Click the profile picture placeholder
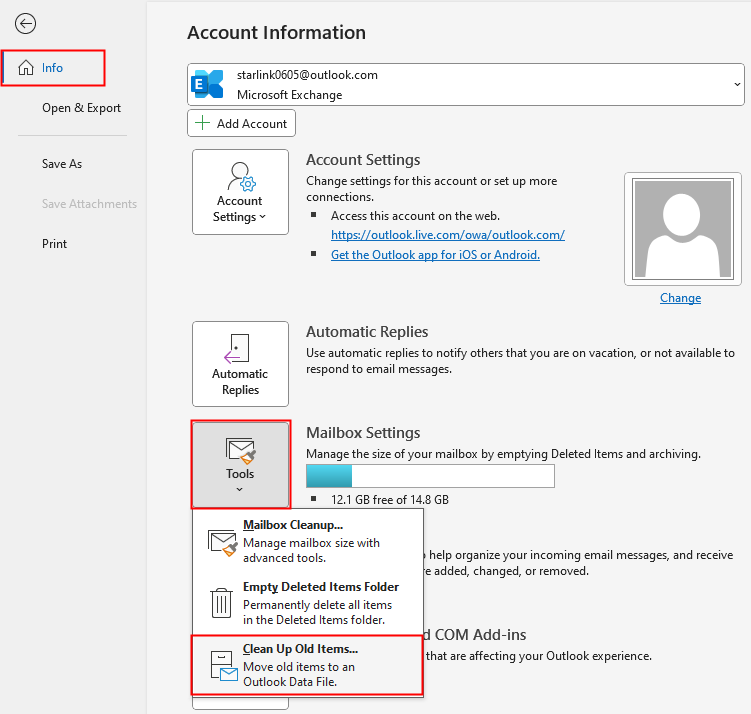The height and width of the screenshot is (714, 751). (x=680, y=229)
